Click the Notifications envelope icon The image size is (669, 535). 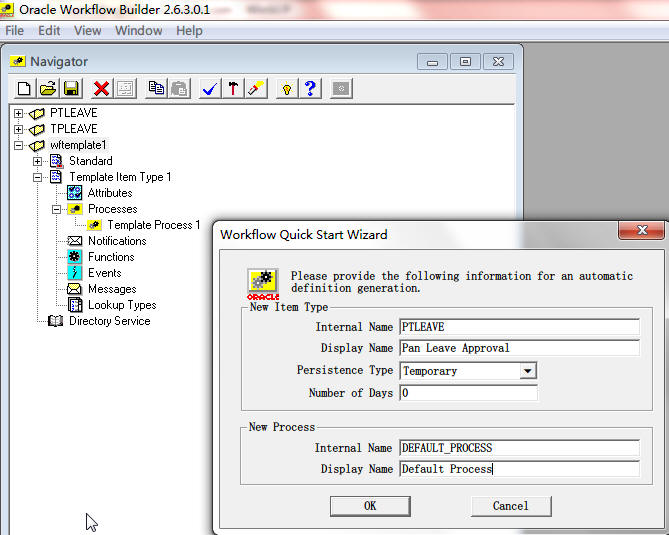[75, 241]
